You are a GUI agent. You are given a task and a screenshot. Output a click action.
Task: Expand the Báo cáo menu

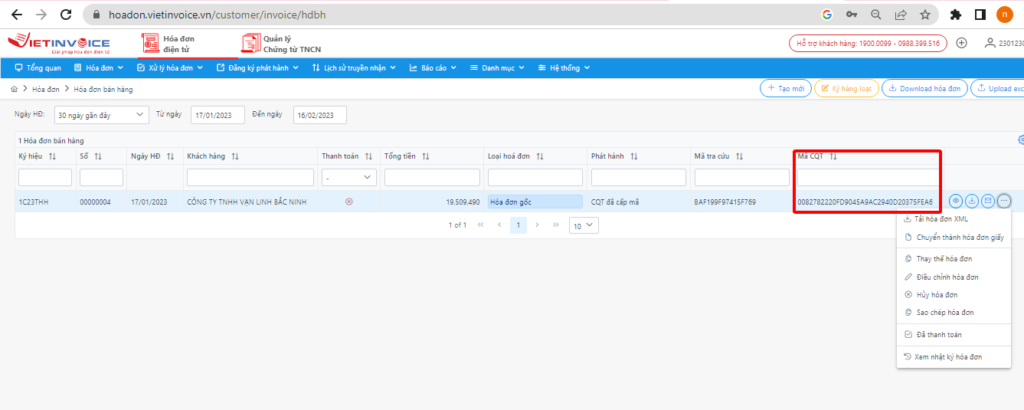tap(433, 68)
